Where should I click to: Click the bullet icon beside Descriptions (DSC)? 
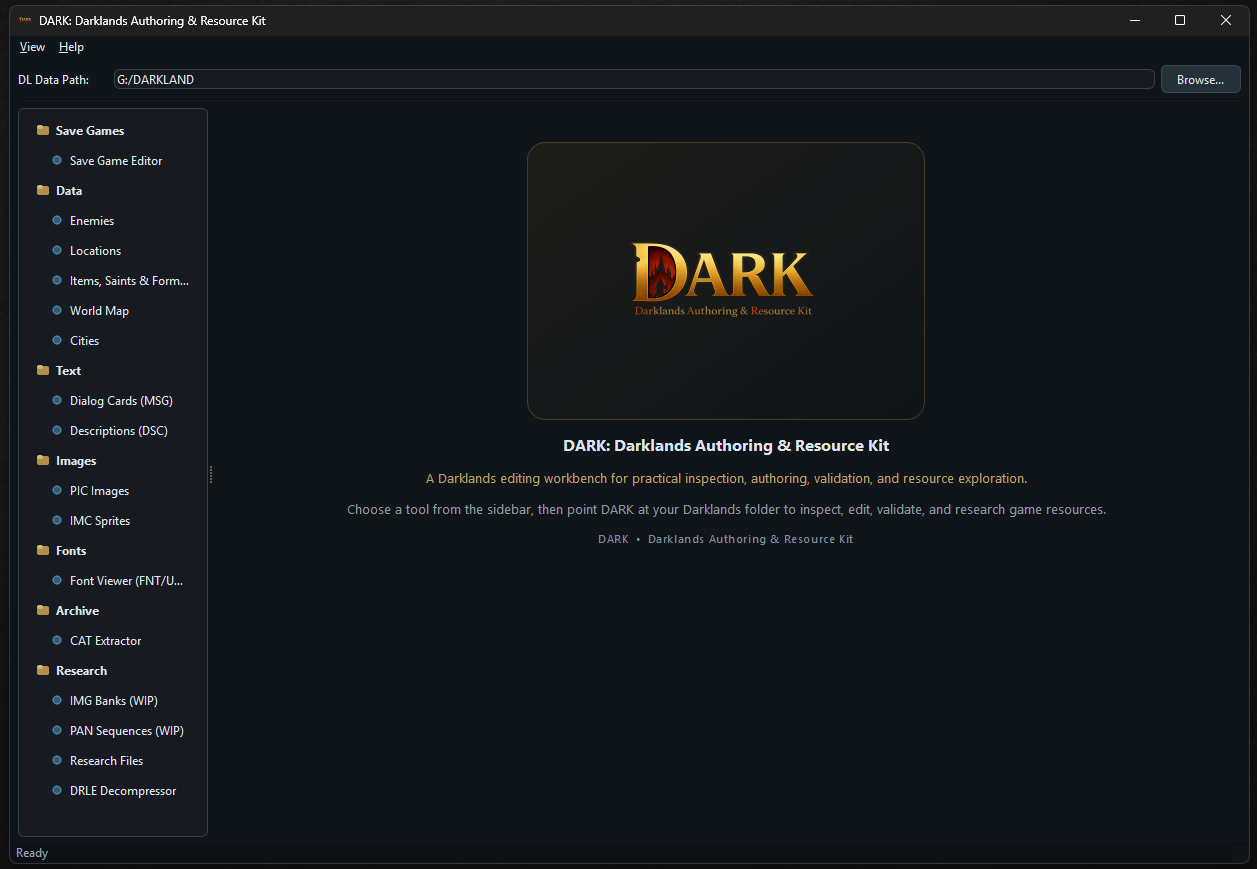pos(57,431)
